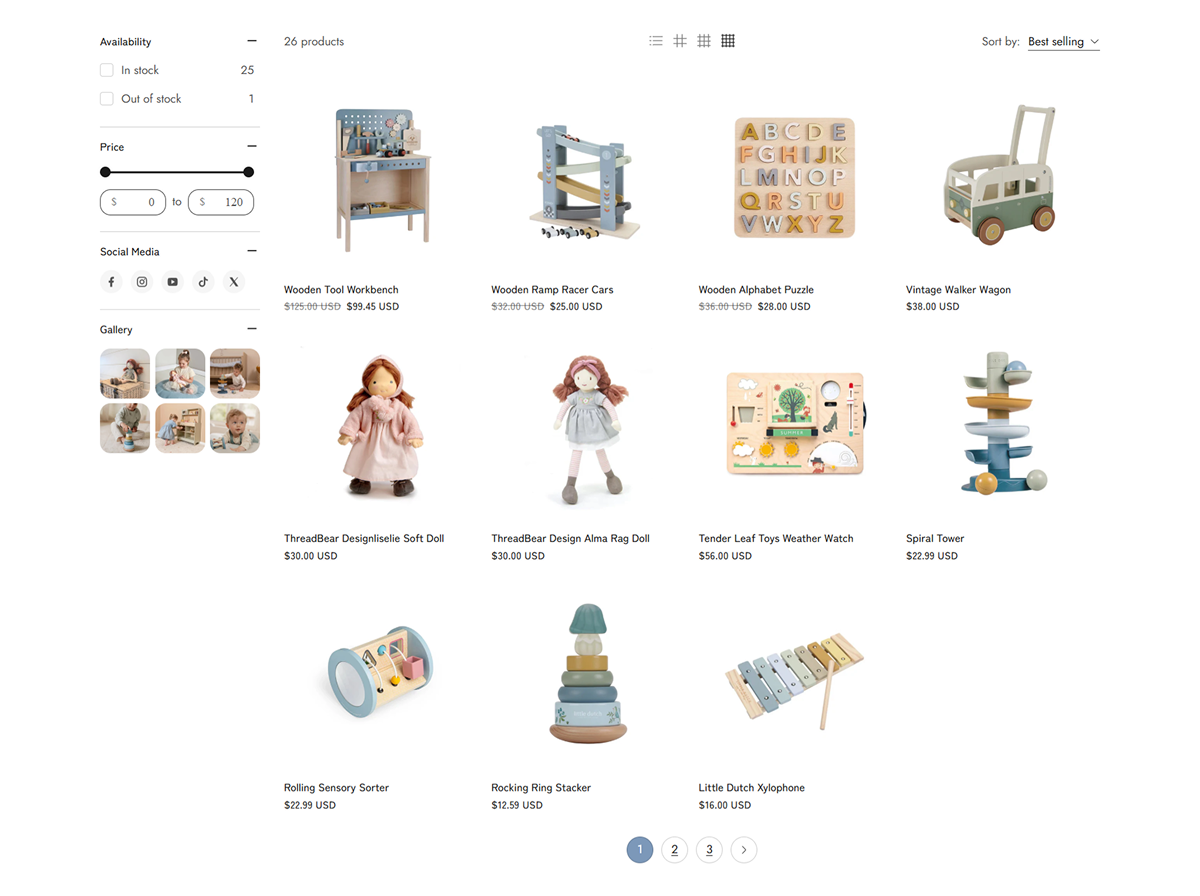Open the Sort by Best selling dropdown
Screen dimensions: 1200x896
[x=1063, y=42]
